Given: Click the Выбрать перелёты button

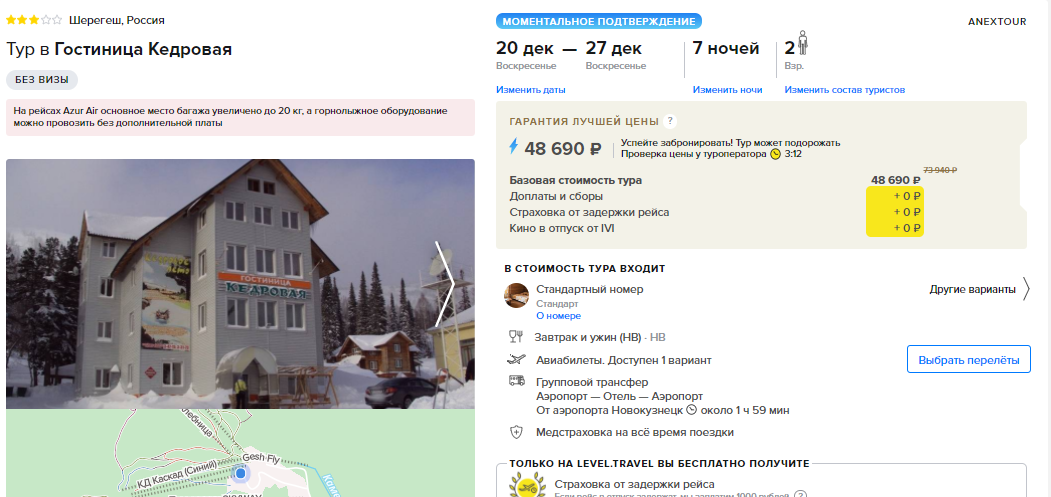Looking at the screenshot, I should click(x=969, y=360).
